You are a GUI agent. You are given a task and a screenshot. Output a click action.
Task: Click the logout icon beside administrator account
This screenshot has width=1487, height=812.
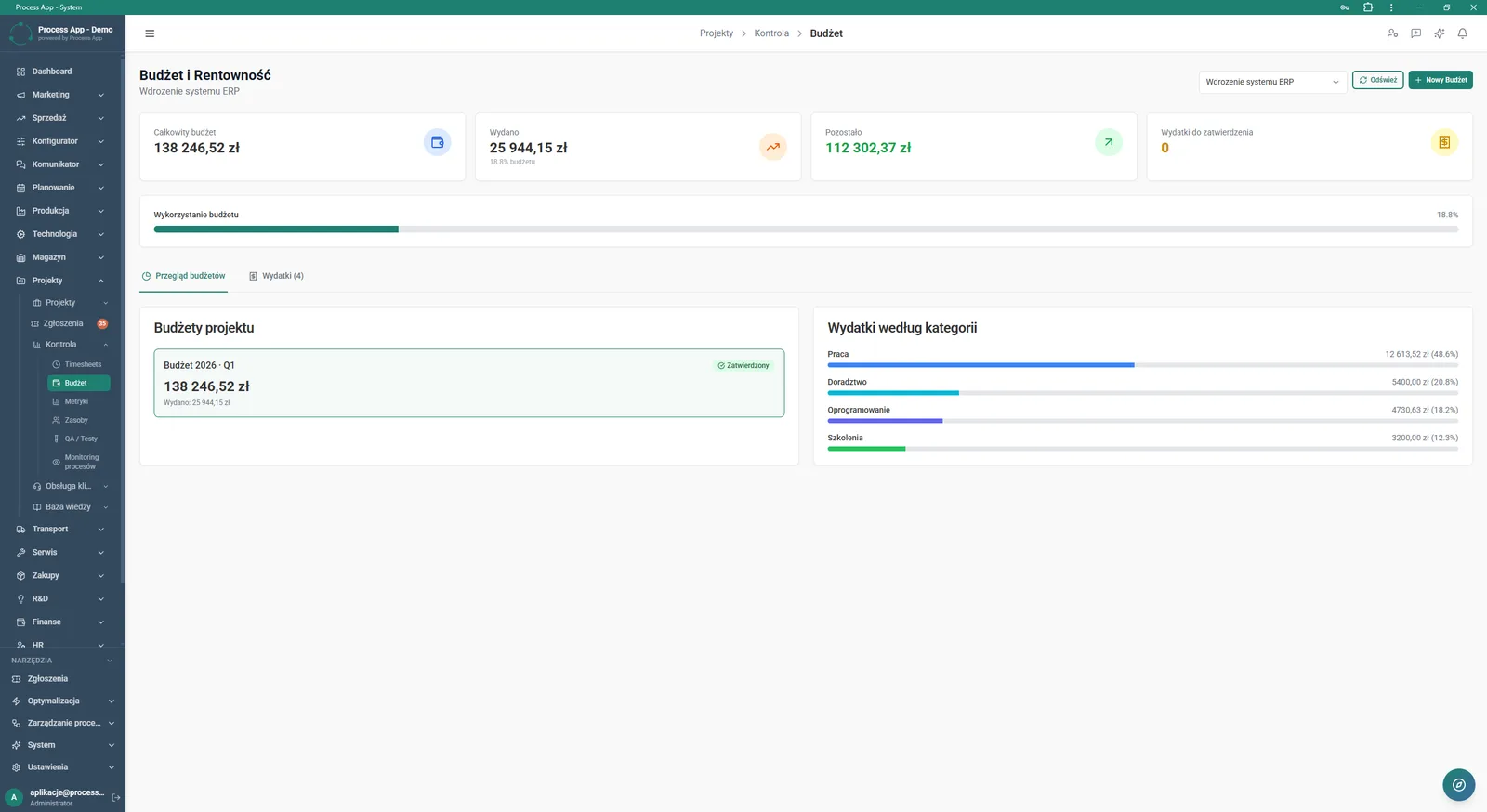pyautogui.click(x=116, y=797)
